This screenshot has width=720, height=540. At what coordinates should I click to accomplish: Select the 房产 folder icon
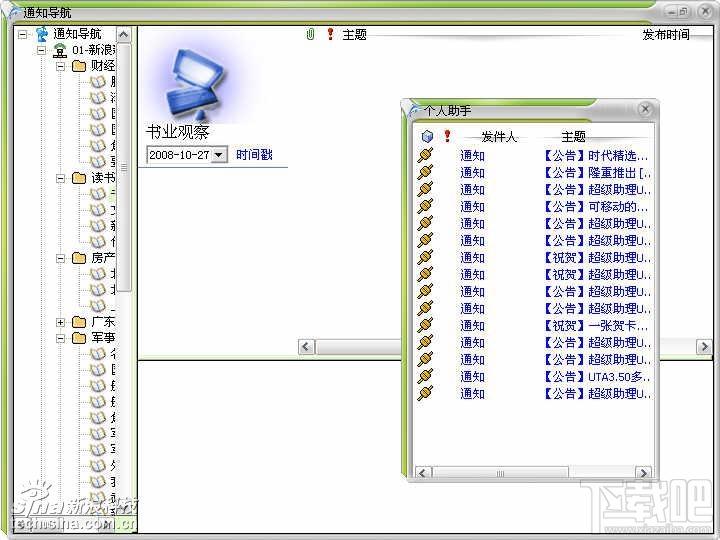pos(79,258)
